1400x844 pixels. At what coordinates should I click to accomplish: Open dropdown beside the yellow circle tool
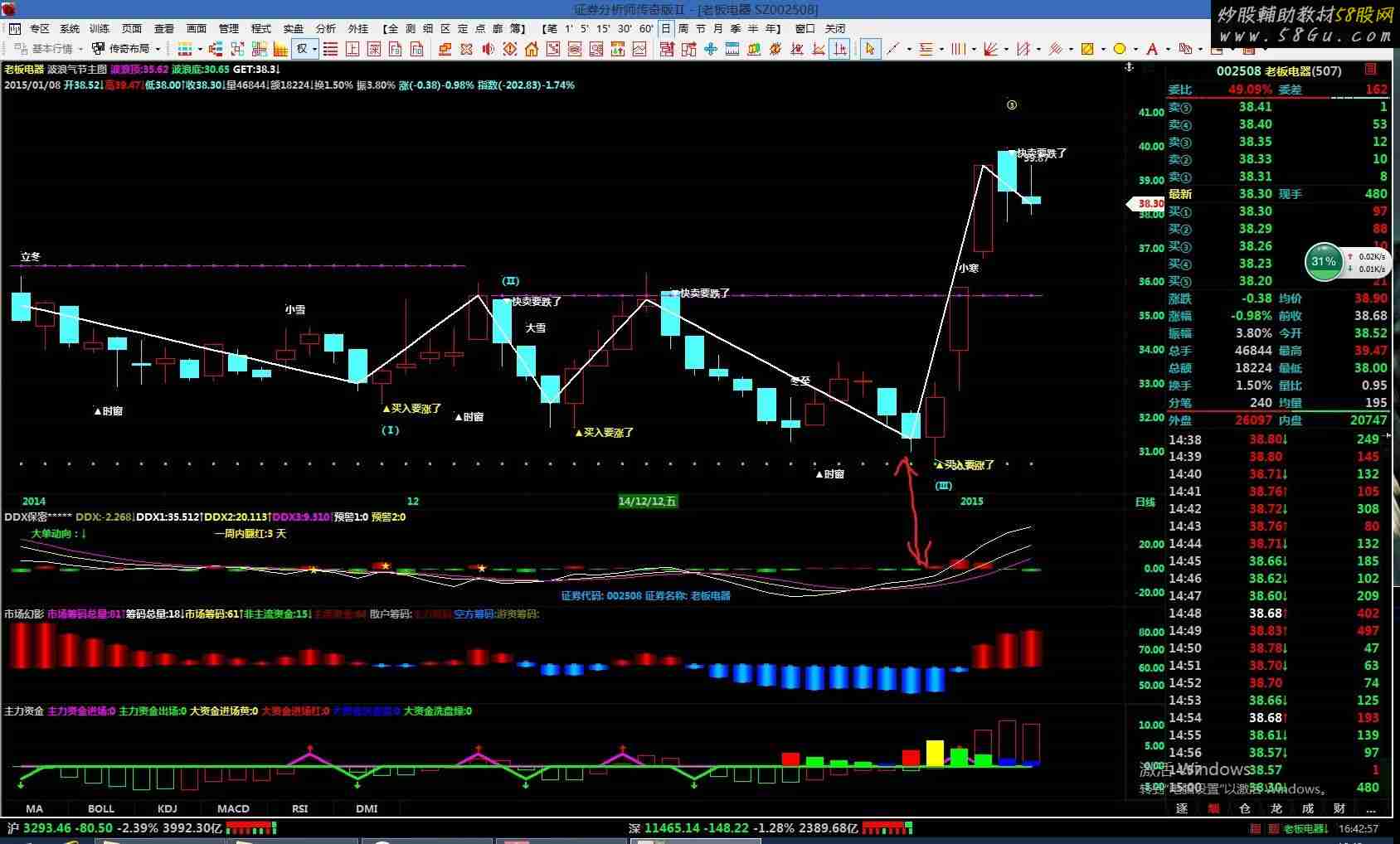point(1135,49)
